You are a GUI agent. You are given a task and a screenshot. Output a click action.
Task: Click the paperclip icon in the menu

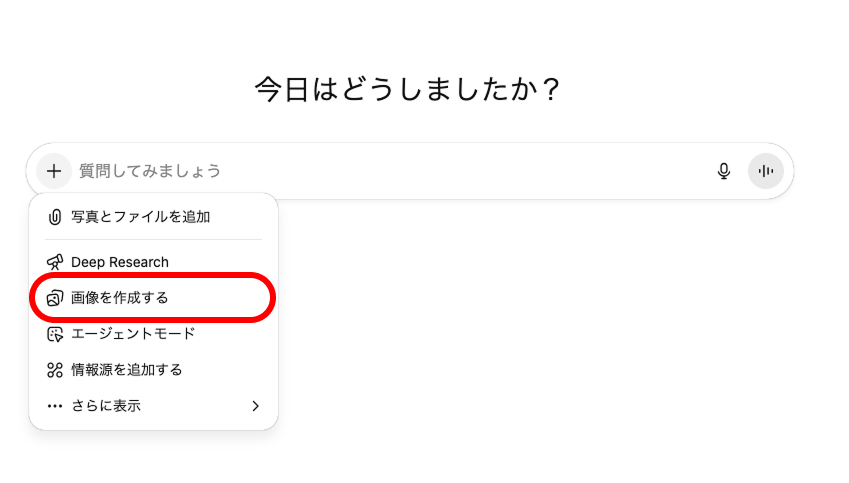coord(55,216)
